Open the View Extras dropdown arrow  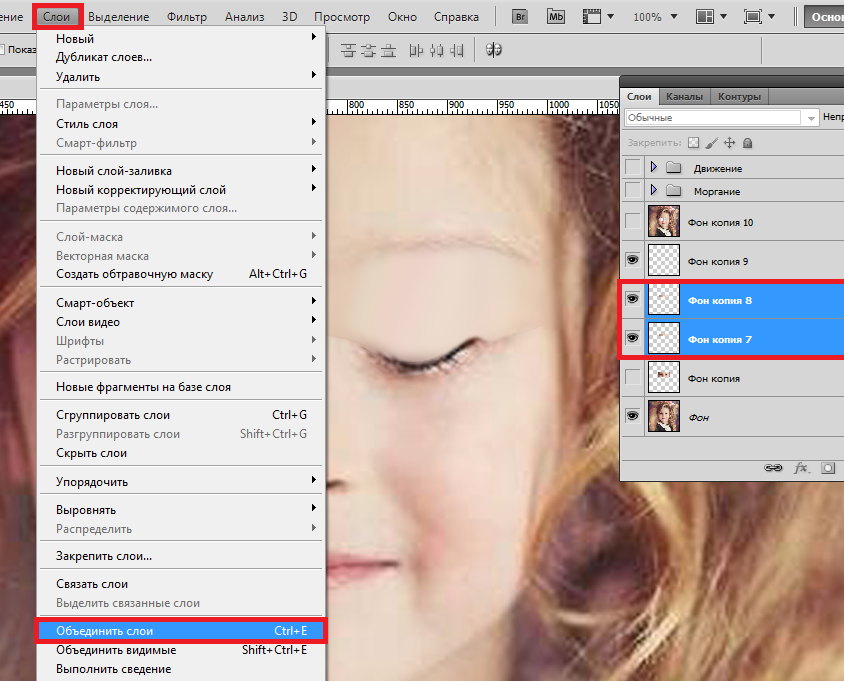[610, 17]
